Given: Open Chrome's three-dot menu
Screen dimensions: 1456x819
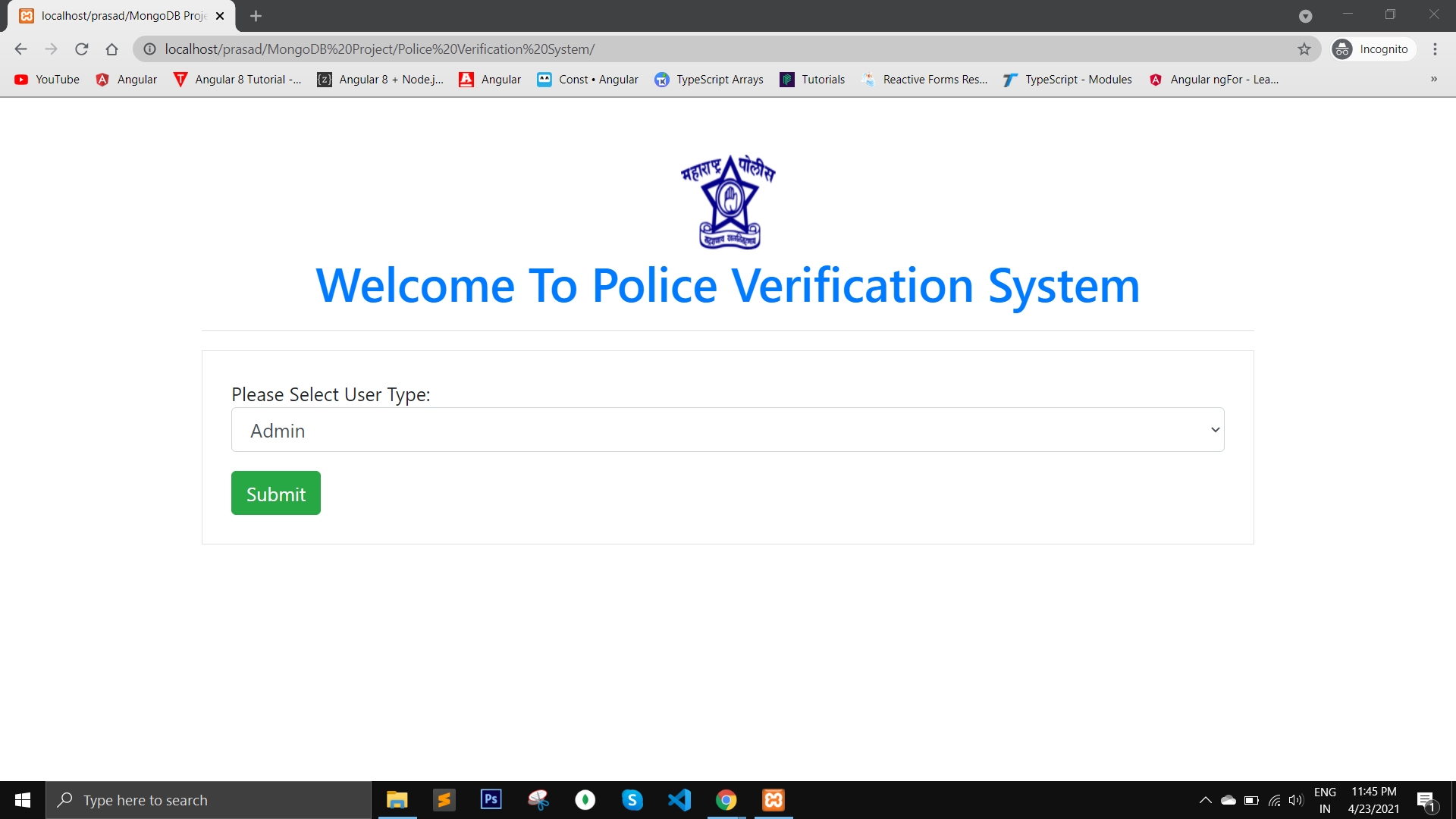Looking at the screenshot, I should coord(1435,49).
